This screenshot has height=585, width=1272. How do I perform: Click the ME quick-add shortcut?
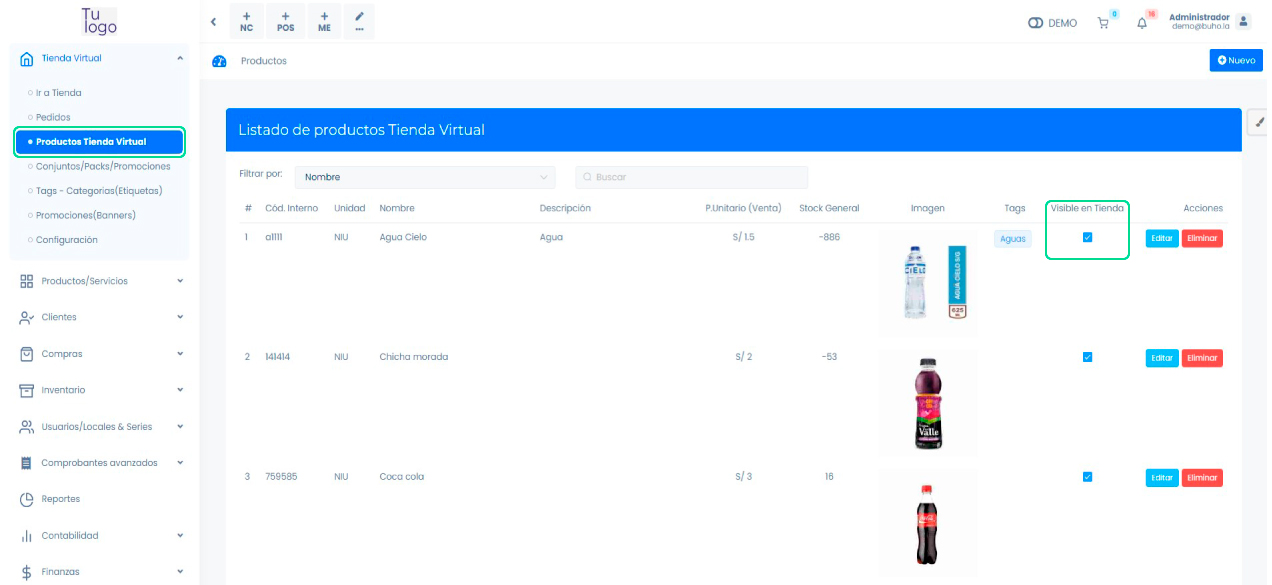click(324, 22)
